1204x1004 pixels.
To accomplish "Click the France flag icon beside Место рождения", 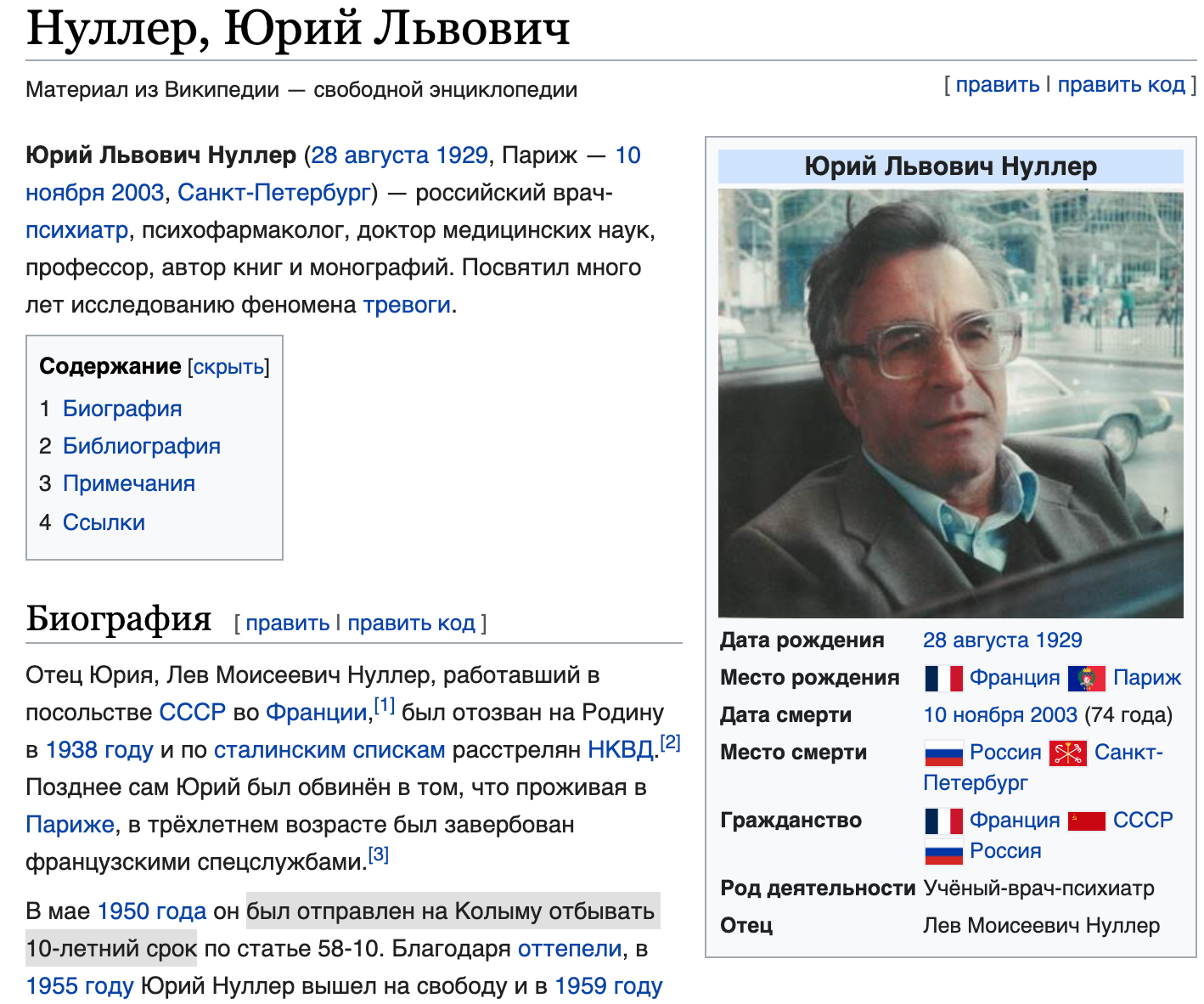I will (943, 678).
